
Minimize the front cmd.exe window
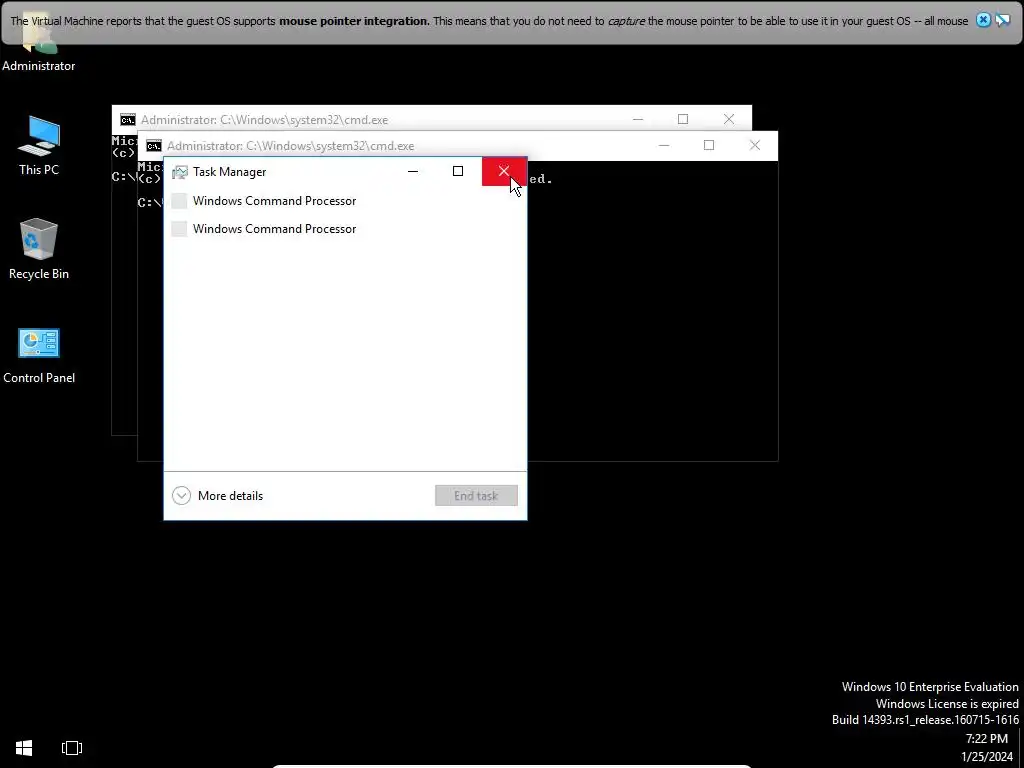pos(664,146)
